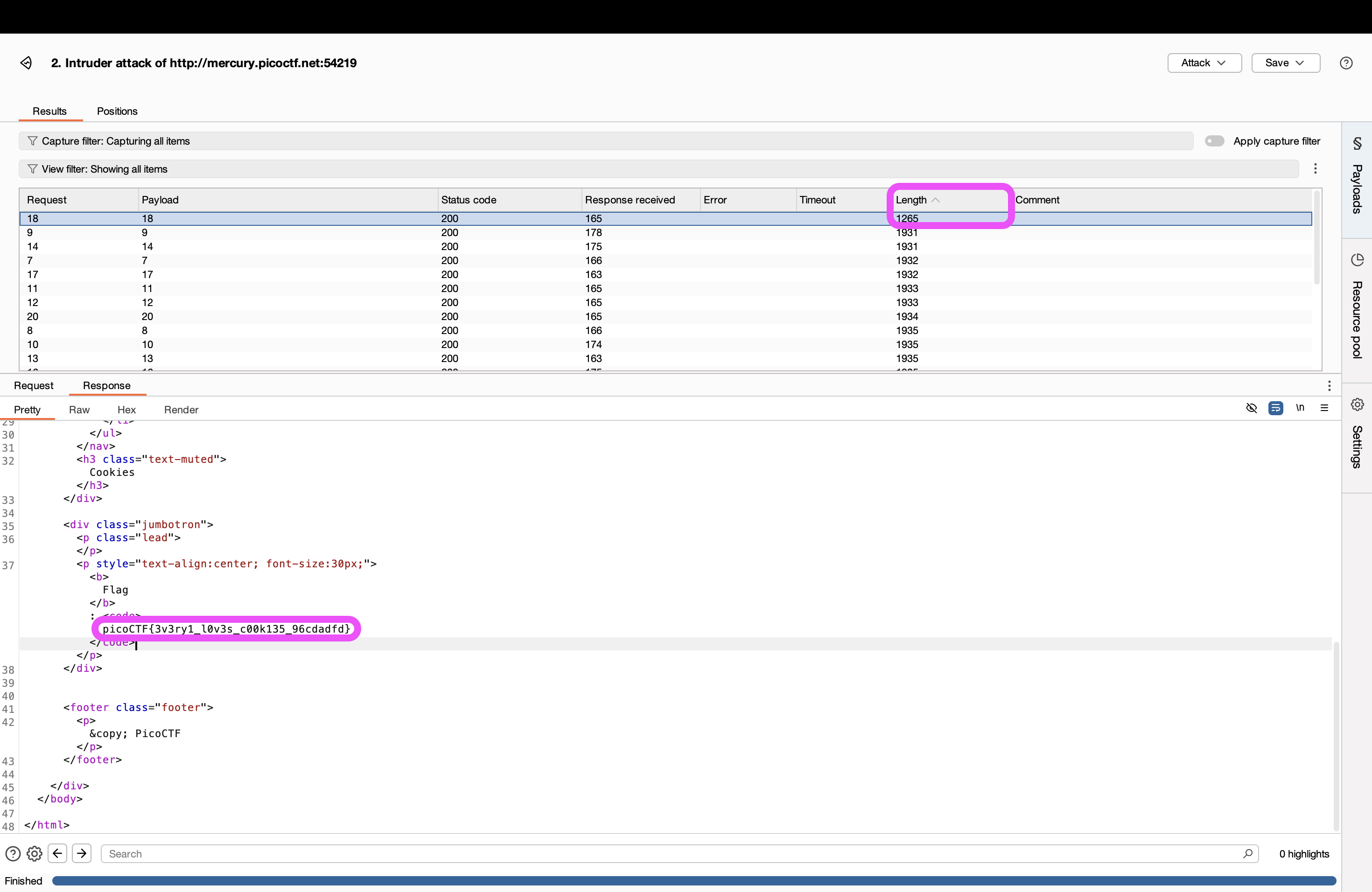
Task: Click the '&copy; PicoCTF' footer text
Action: coord(135,733)
